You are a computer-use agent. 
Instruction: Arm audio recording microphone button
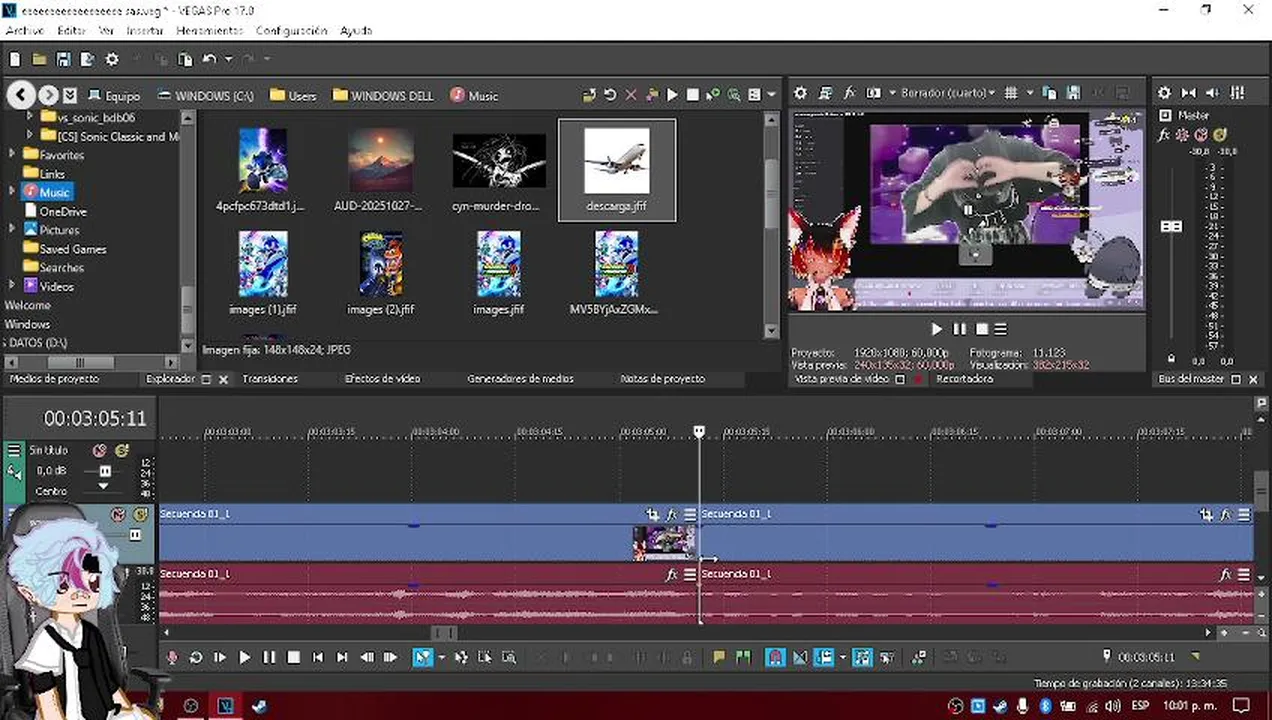tap(172, 657)
